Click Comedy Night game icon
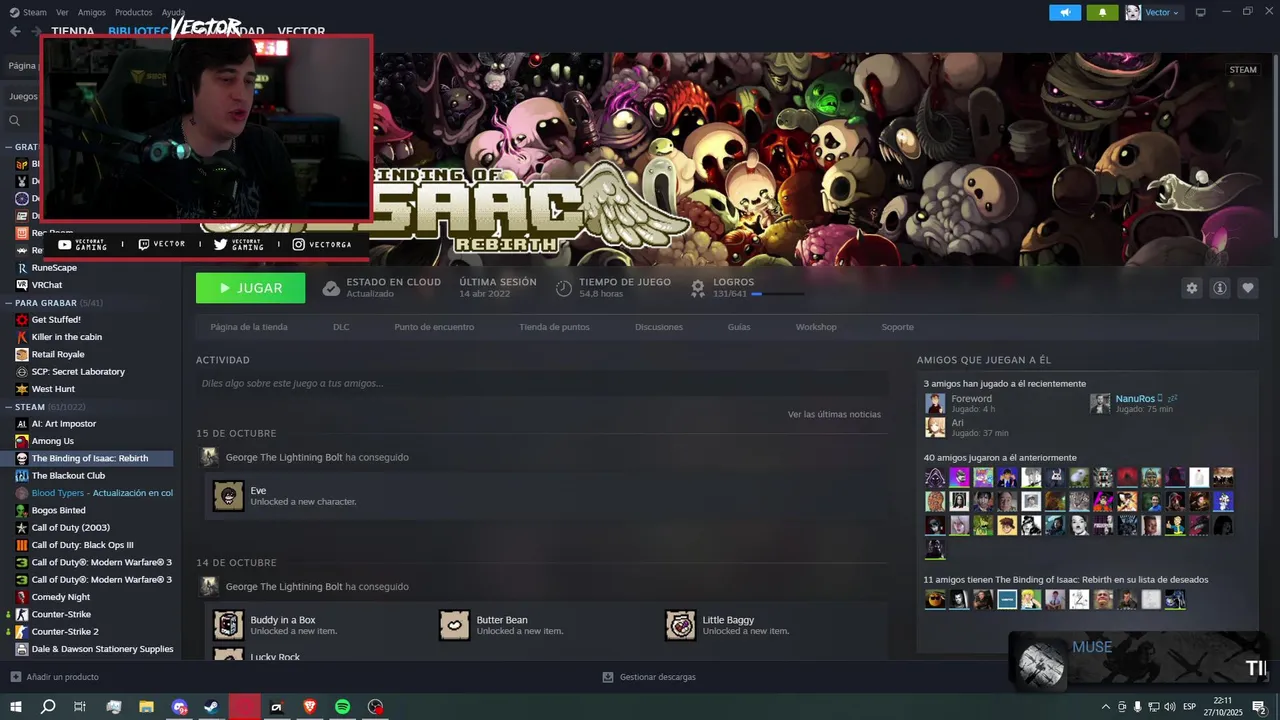 click(22, 597)
